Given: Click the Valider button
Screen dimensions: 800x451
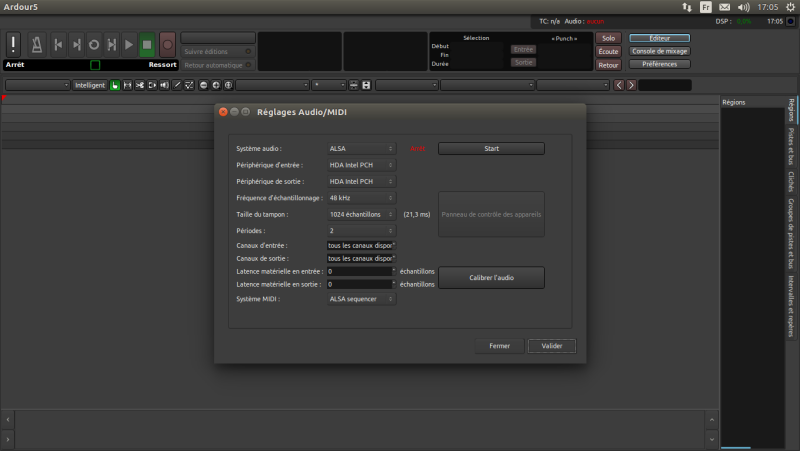Looking at the screenshot, I should (x=551, y=346).
